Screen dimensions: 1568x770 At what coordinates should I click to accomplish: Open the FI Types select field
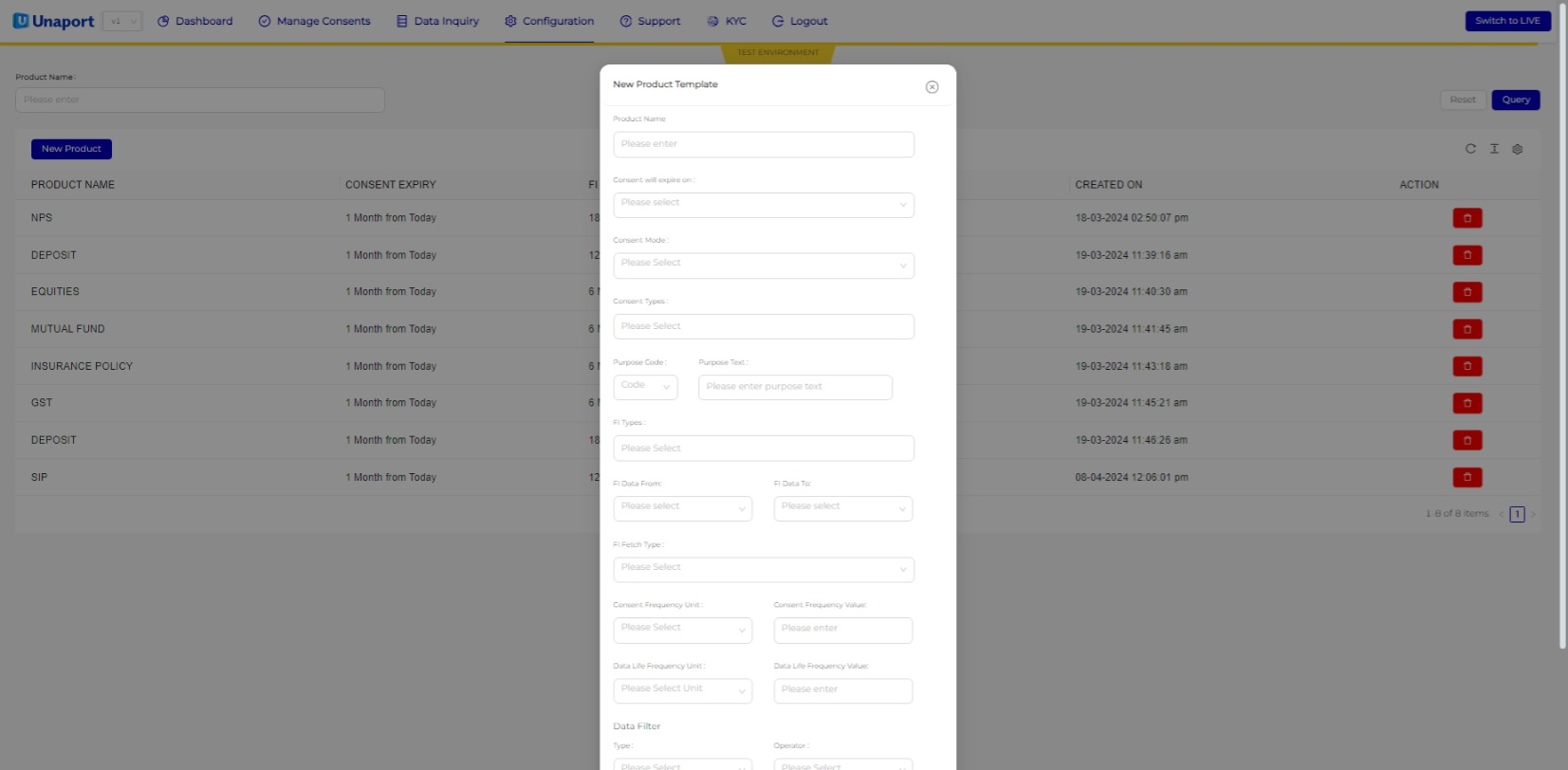click(764, 449)
